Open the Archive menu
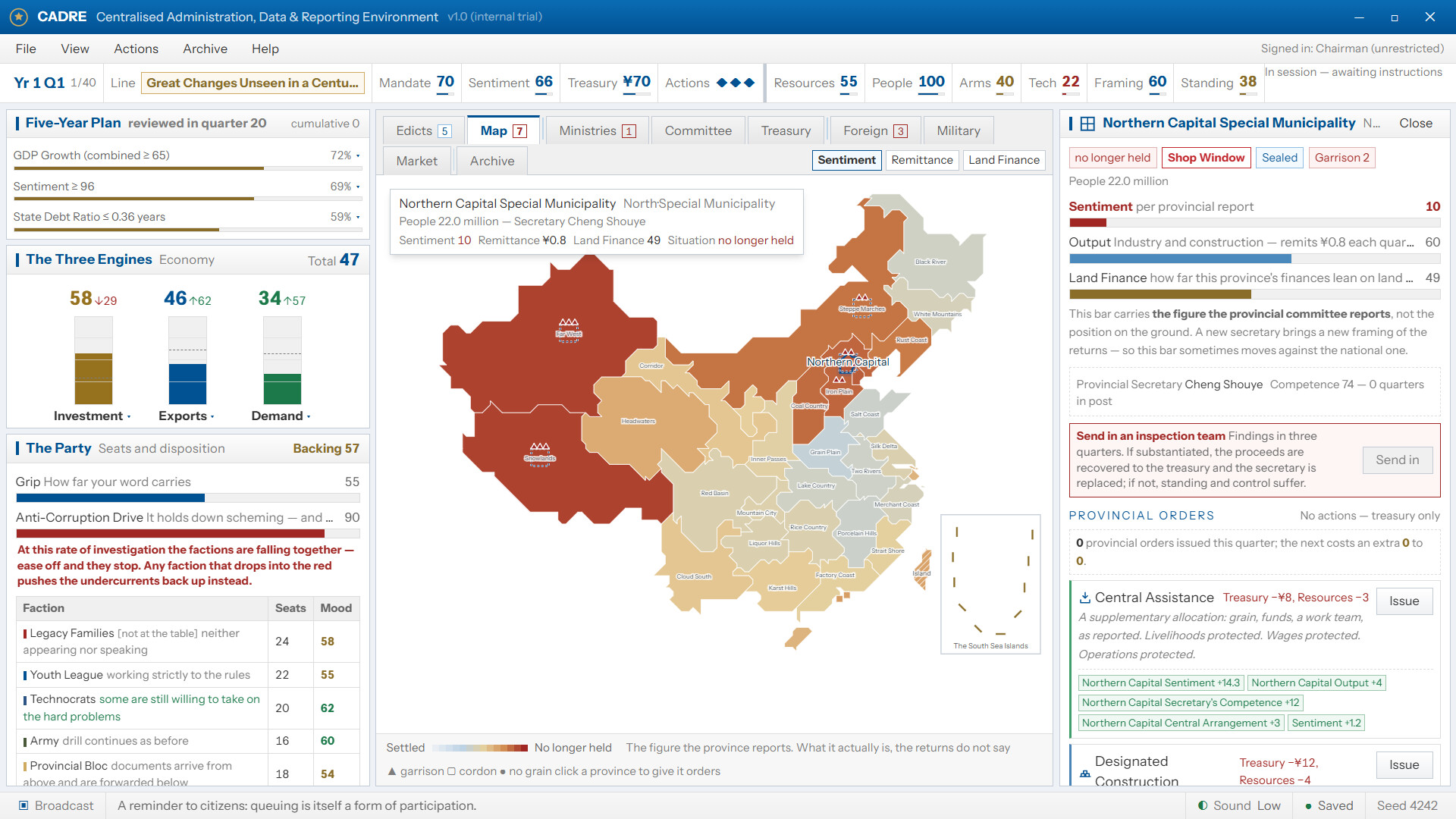Viewport: 1456px width, 819px height. 205,49
